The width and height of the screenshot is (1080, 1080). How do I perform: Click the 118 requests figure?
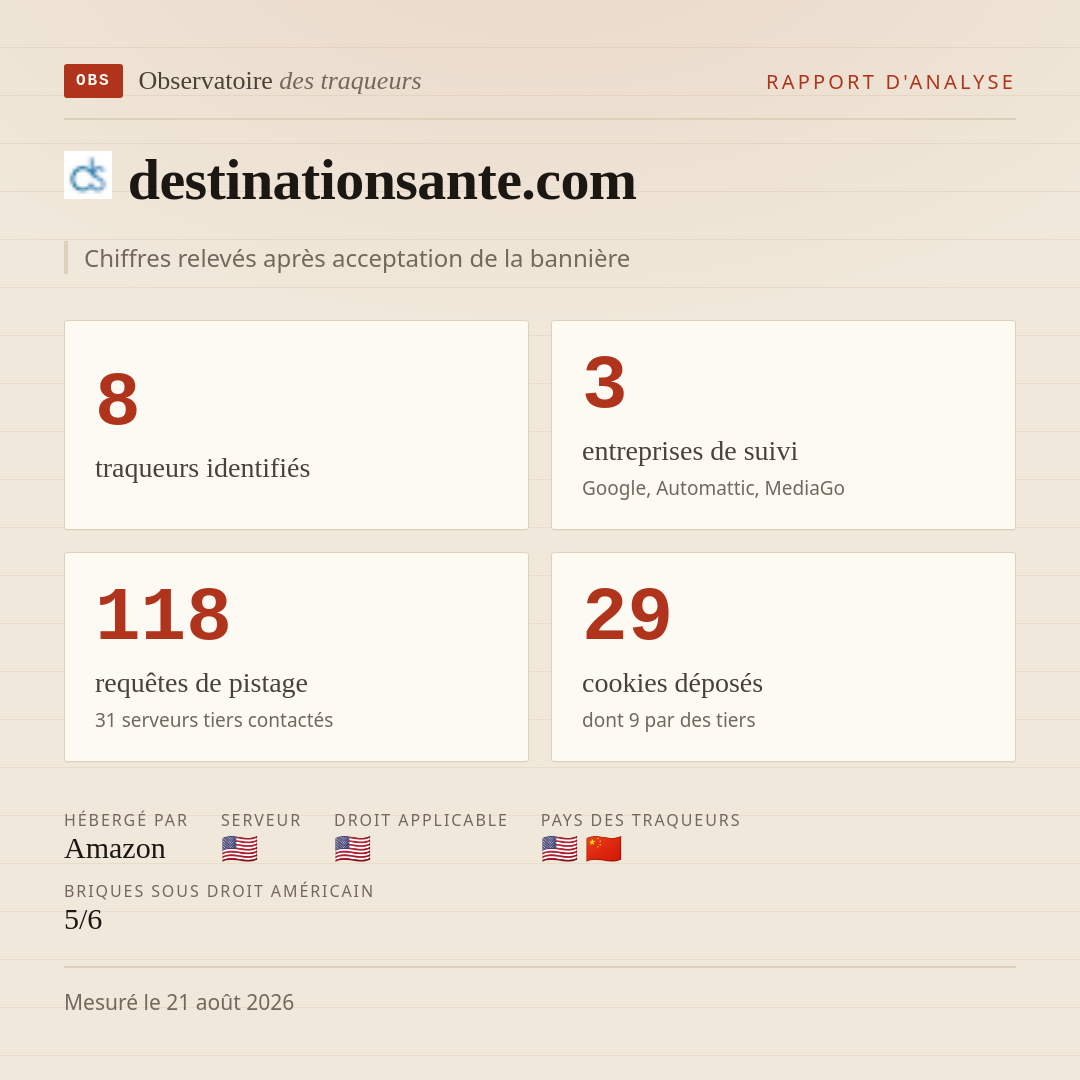[163, 614]
